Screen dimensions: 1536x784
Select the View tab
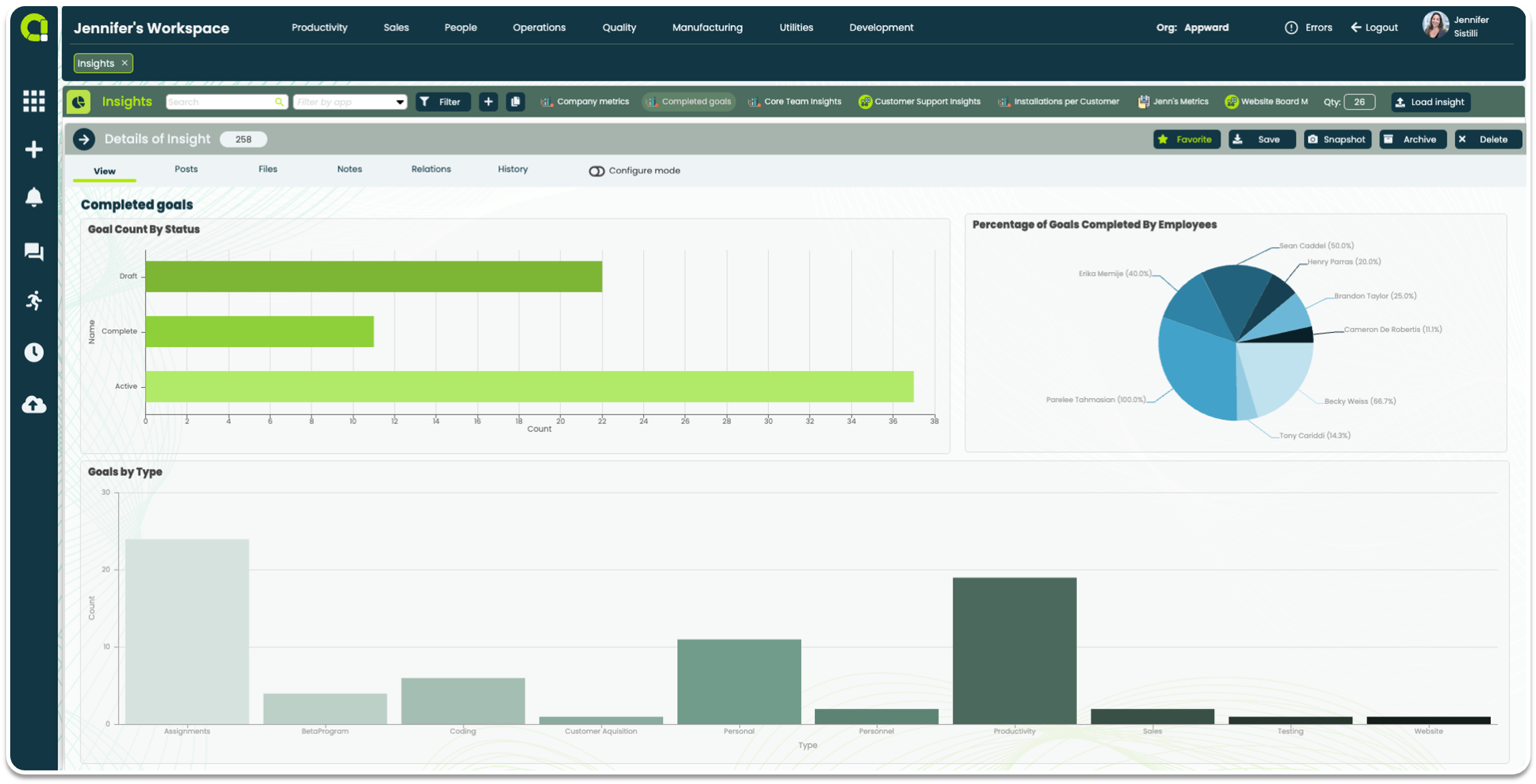click(104, 171)
